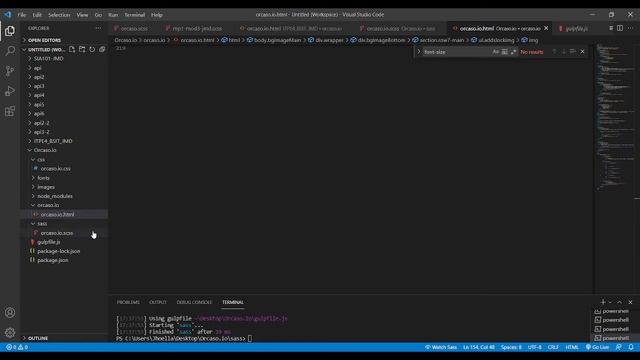The image size is (640, 360).
Task: Open package.json in Explorer
Action: tap(64, 260)
